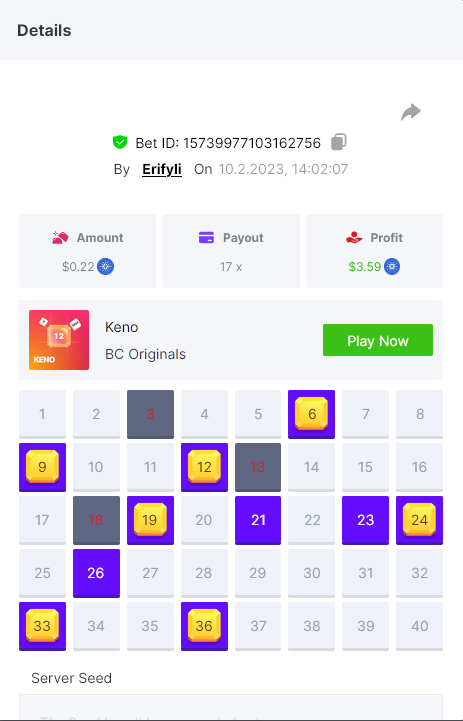The height and width of the screenshot is (721, 463).
Task: Click the gray missed tile 3
Action: tap(150, 414)
